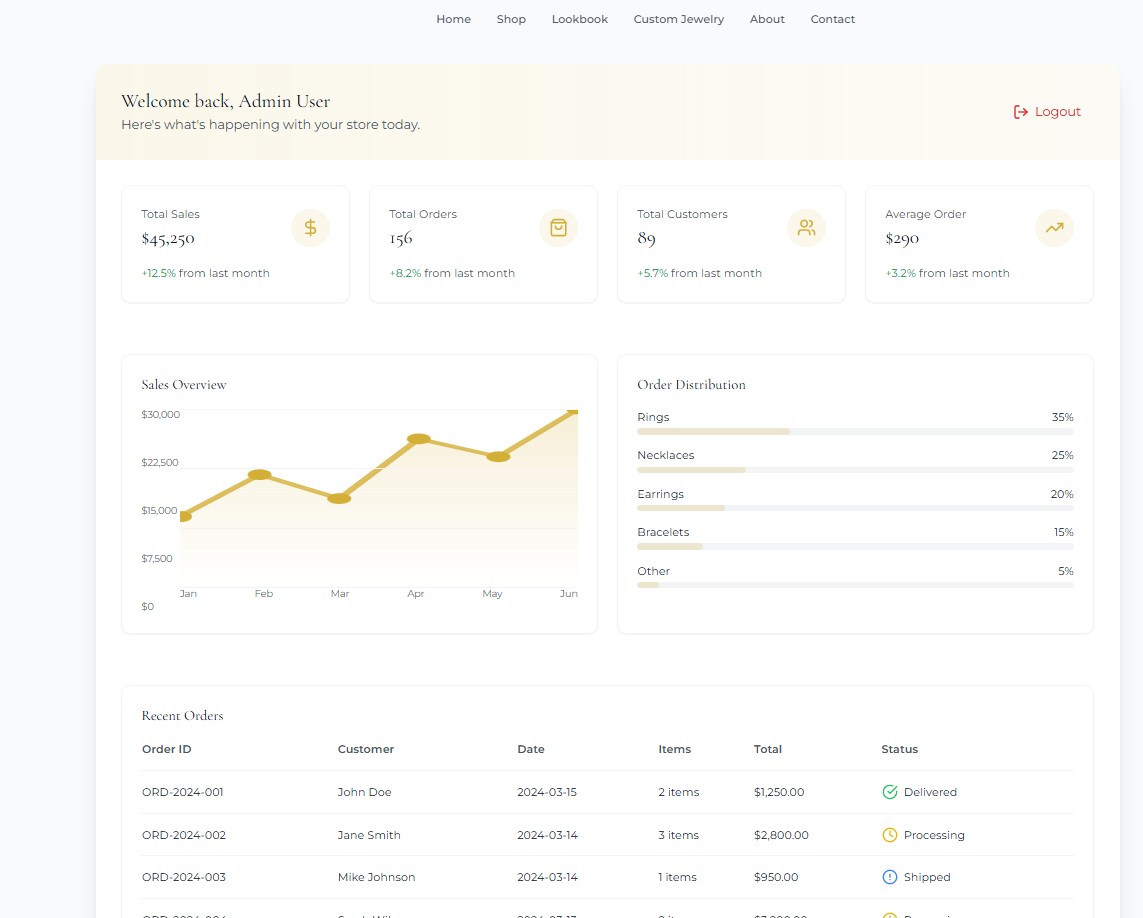Click the Rings distribution progress bar

pos(855,431)
